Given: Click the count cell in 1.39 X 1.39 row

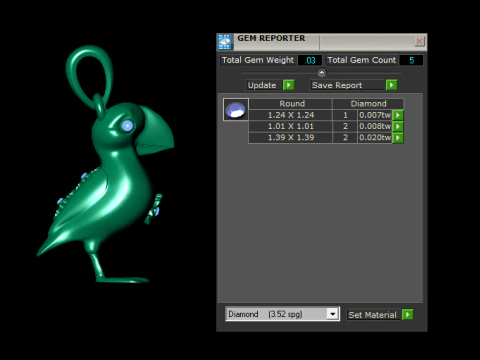Looking at the screenshot, I should pos(345,138).
